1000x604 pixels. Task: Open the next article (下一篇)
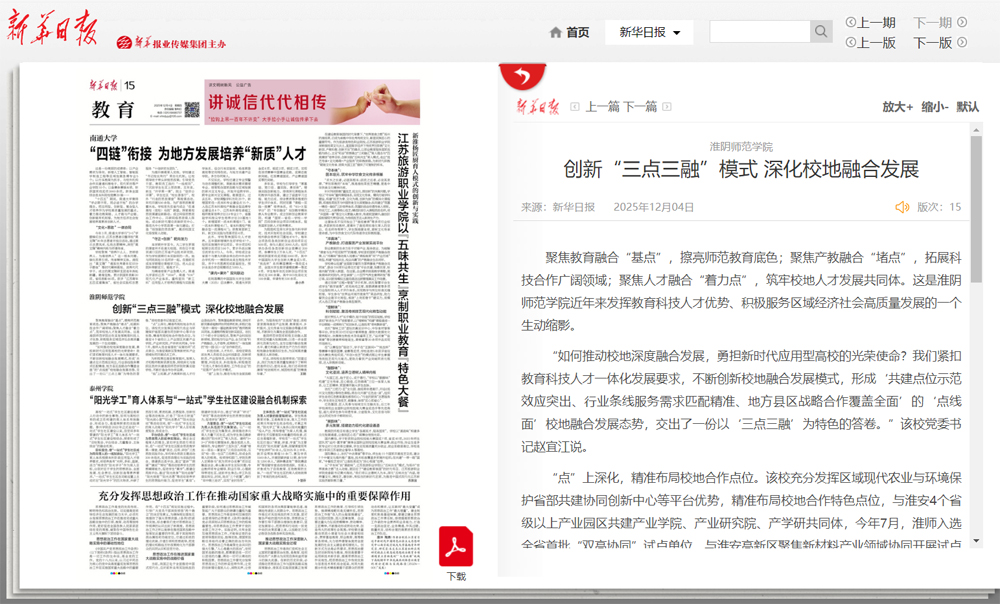[641, 107]
